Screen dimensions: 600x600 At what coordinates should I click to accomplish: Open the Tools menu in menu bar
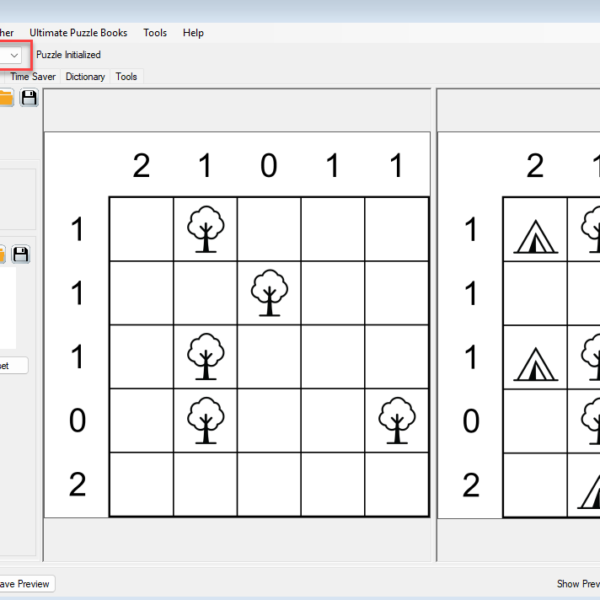coord(155,33)
